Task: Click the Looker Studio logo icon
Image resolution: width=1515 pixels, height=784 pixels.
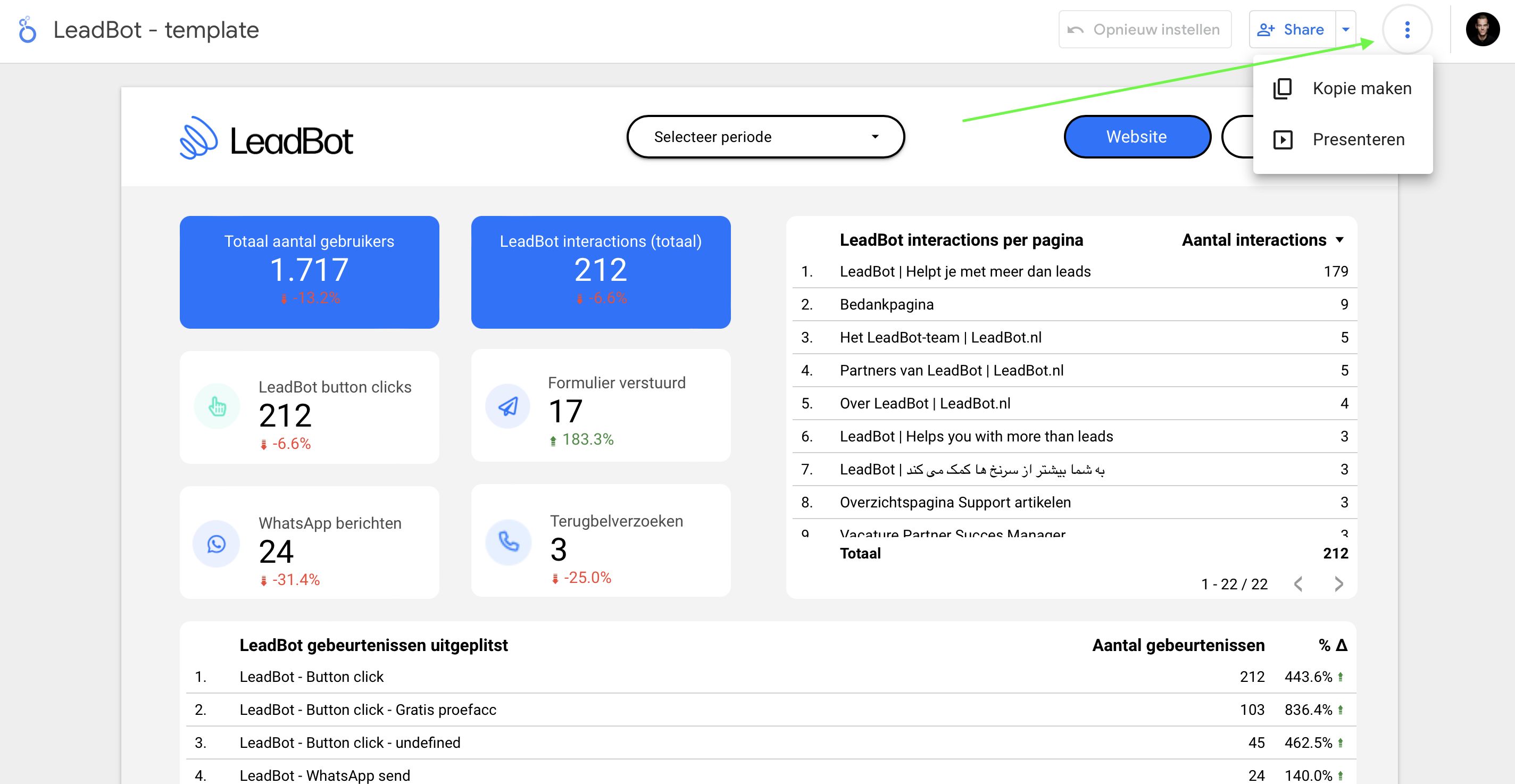Action: point(27,29)
